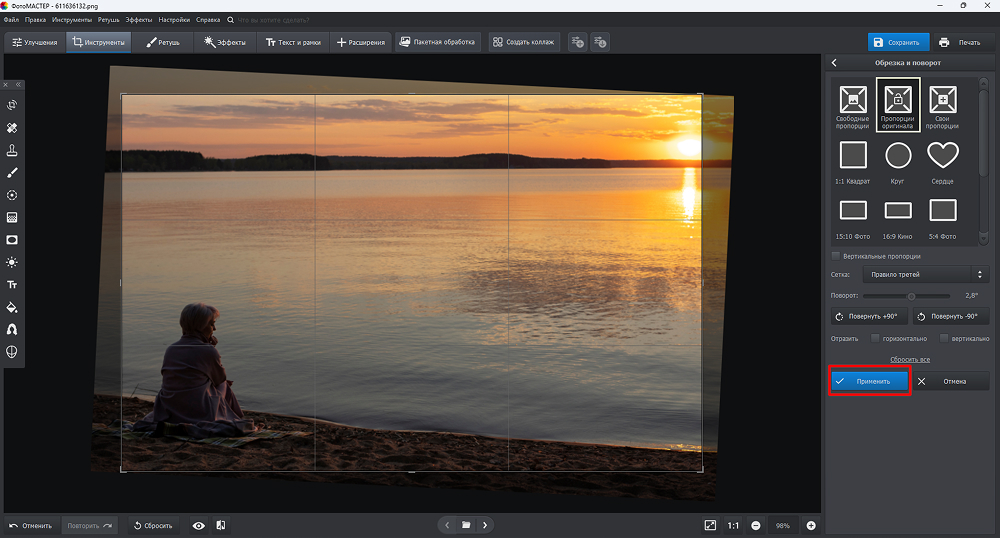Switch to Ретушь toolbar tab
1000x538 pixels.
163,42
